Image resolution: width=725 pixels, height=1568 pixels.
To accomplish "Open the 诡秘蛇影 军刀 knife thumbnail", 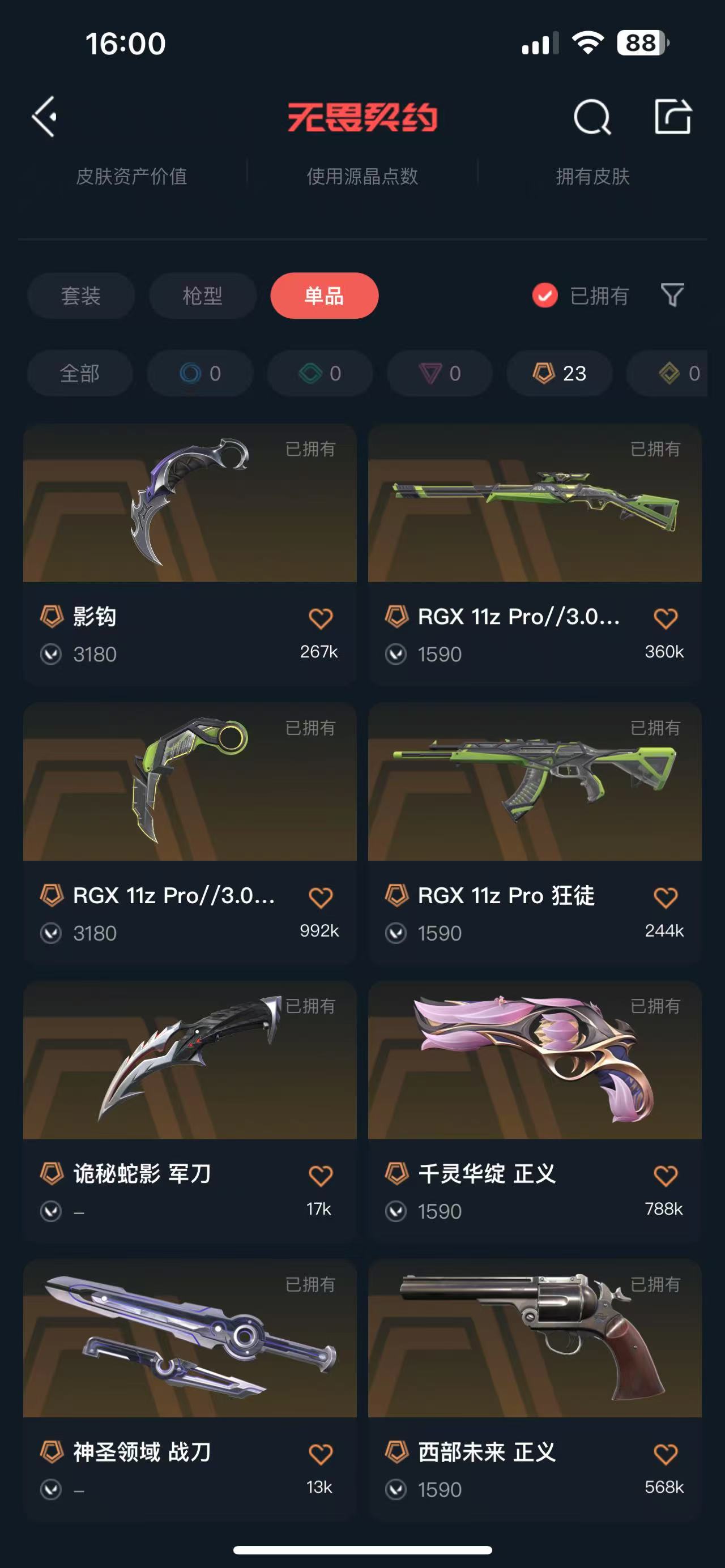I will pos(190,1059).
